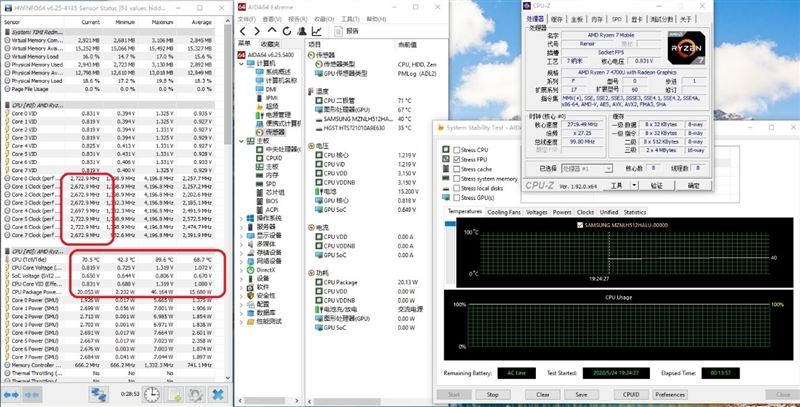The height and width of the screenshot is (407, 800).
Task: Go back in AIDA64 toolbar
Action: (x=243, y=31)
